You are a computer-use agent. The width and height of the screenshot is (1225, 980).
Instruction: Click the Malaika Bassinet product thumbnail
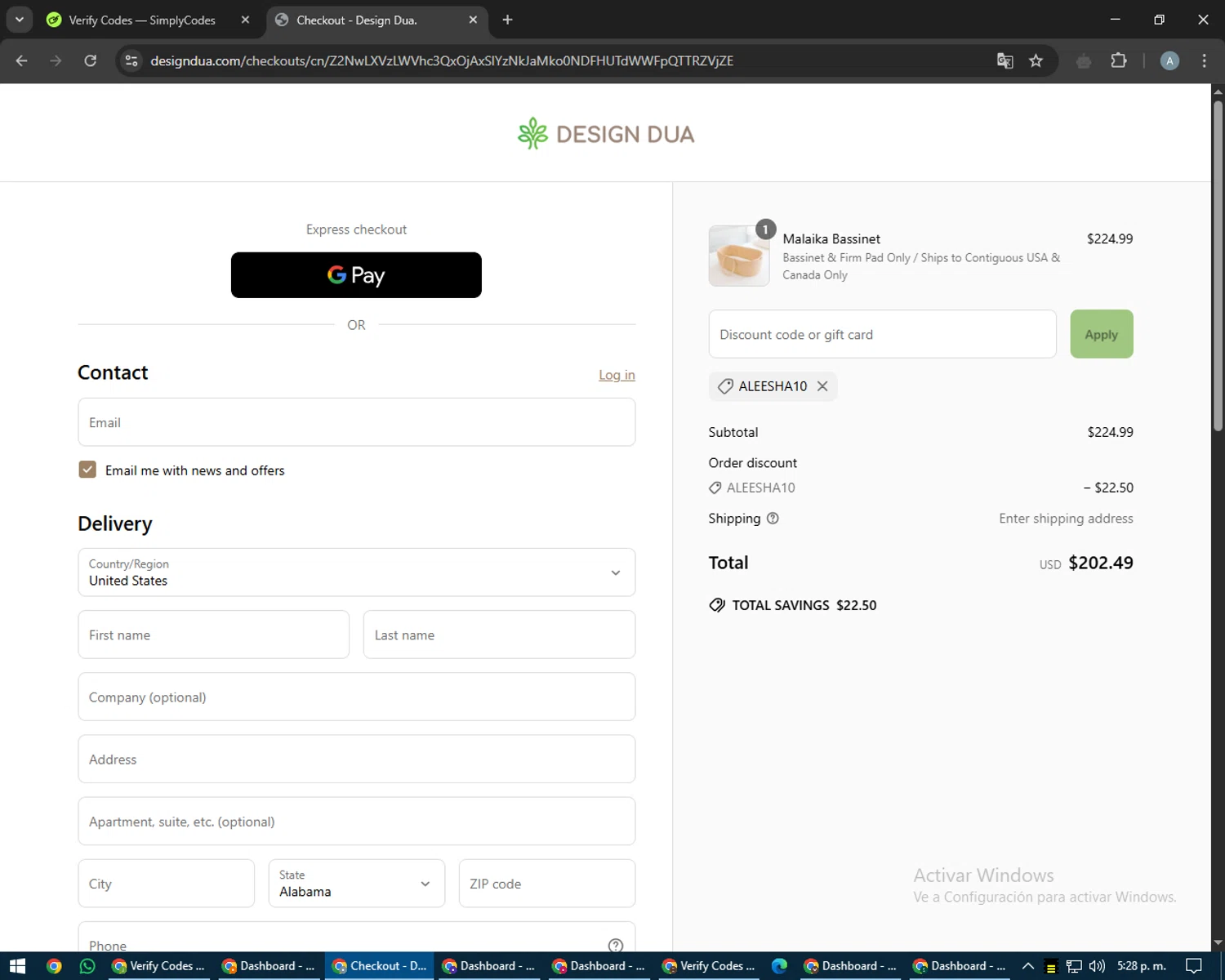click(739, 256)
